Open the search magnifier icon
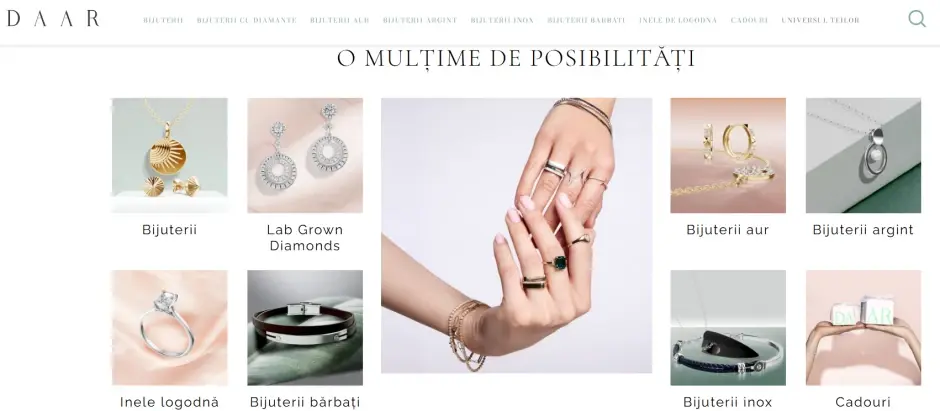 pyautogui.click(x=917, y=19)
